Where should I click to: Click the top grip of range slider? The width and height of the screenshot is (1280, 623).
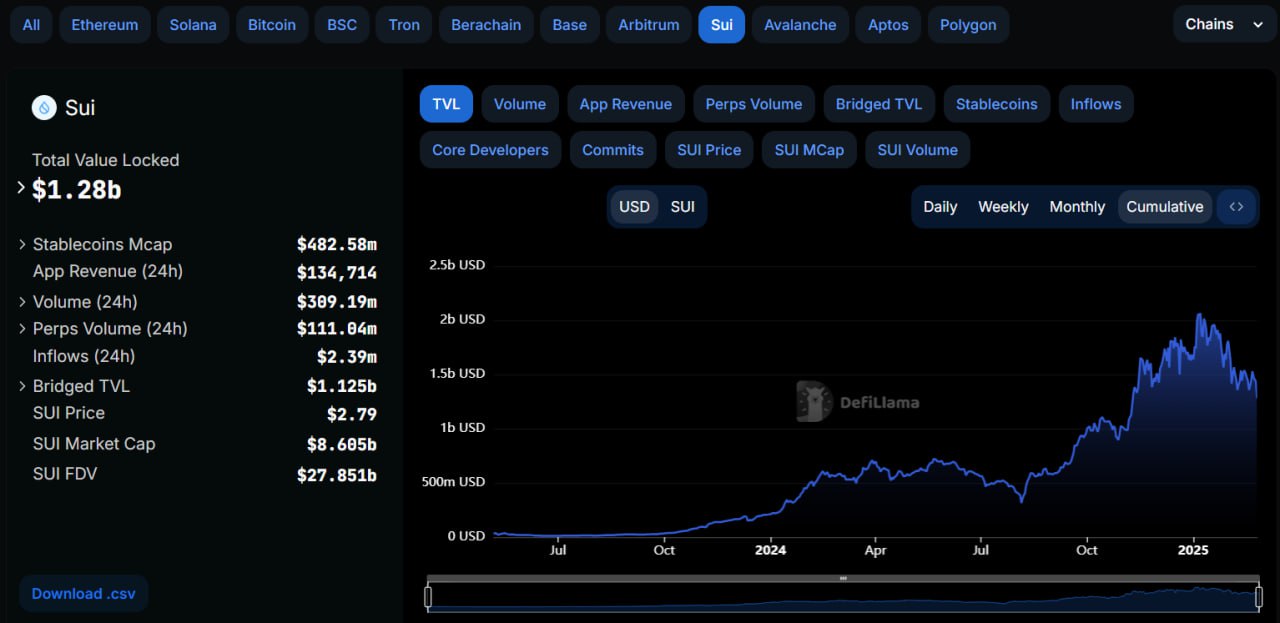pos(843,578)
